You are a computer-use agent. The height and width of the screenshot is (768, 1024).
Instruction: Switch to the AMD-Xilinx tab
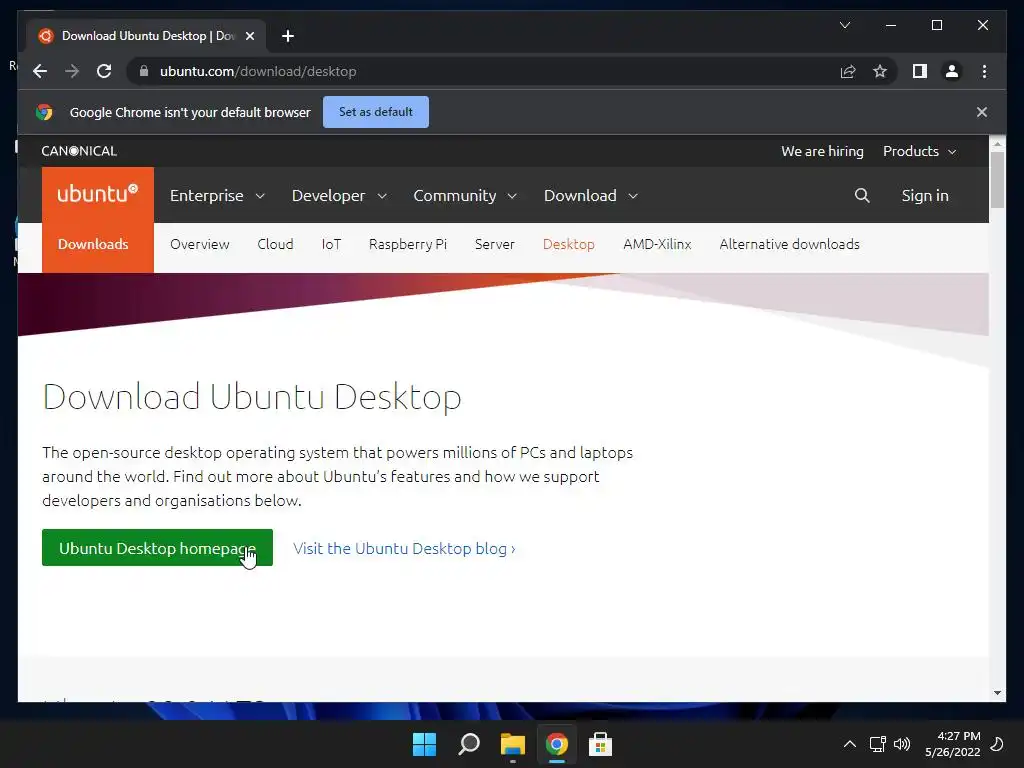(657, 244)
